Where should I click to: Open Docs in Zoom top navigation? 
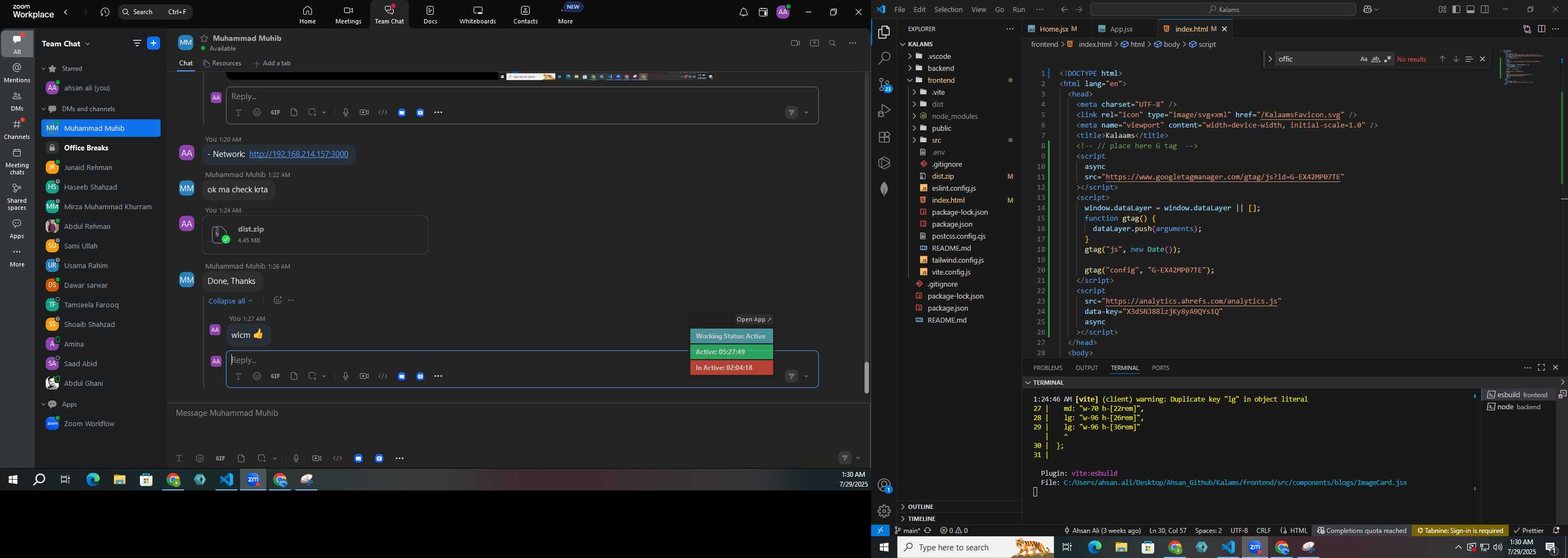pyautogui.click(x=430, y=15)
